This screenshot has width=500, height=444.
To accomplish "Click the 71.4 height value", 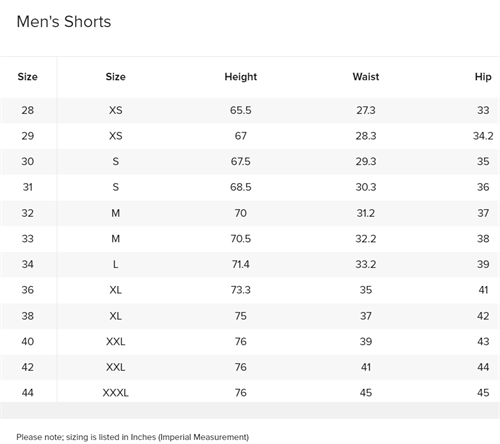I will pos(240,264).
